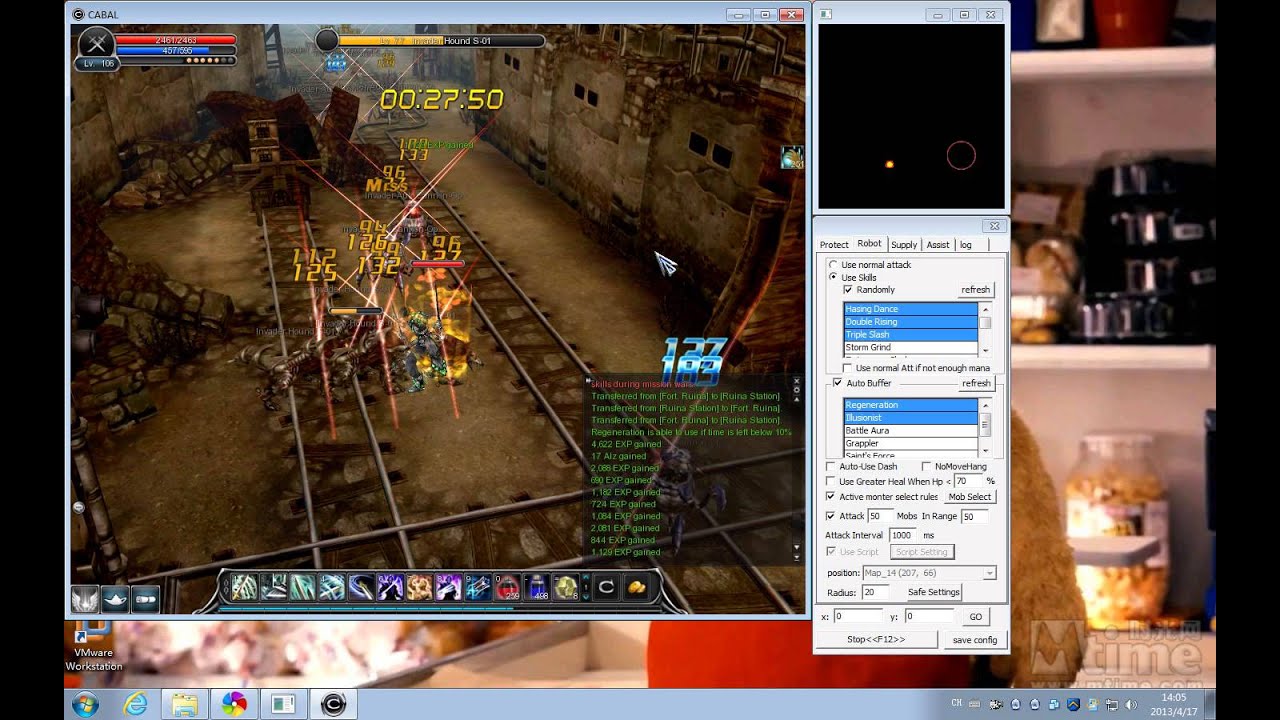Enable the Auto-Use Dash checkbox
Screen dimensions: 1280x720
(831, 466)
